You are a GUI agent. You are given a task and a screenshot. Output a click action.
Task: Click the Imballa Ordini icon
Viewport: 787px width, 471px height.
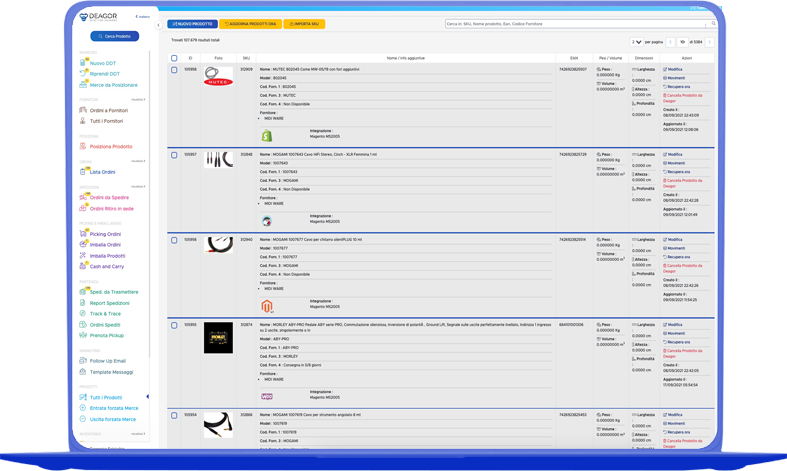pos(83,244)
